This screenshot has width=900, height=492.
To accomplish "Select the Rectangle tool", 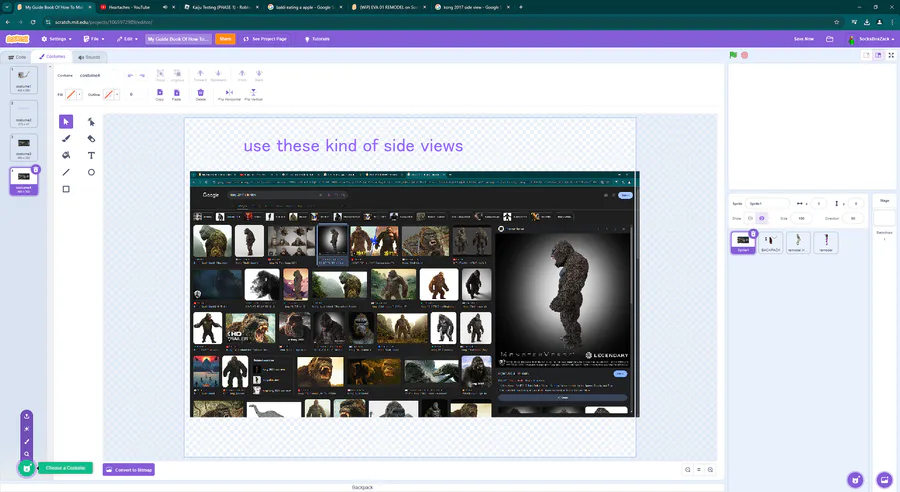I will [x=66, y=189].
